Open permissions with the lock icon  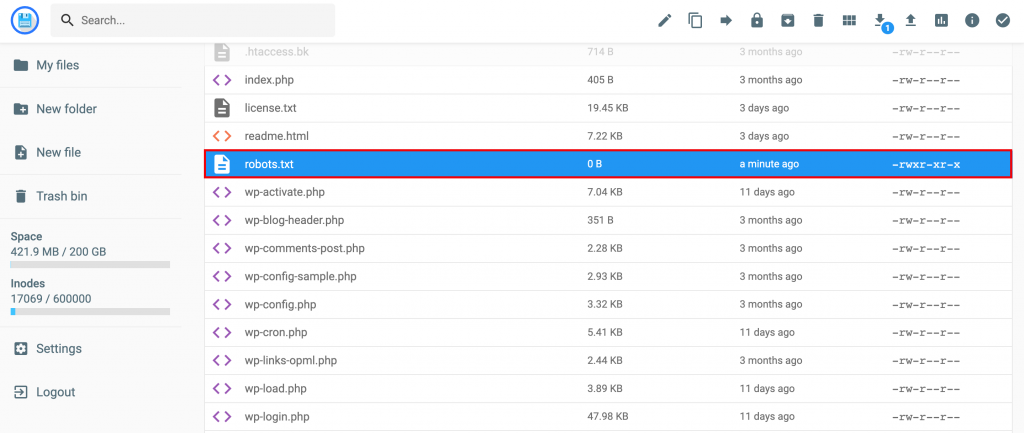coord(757,20)
